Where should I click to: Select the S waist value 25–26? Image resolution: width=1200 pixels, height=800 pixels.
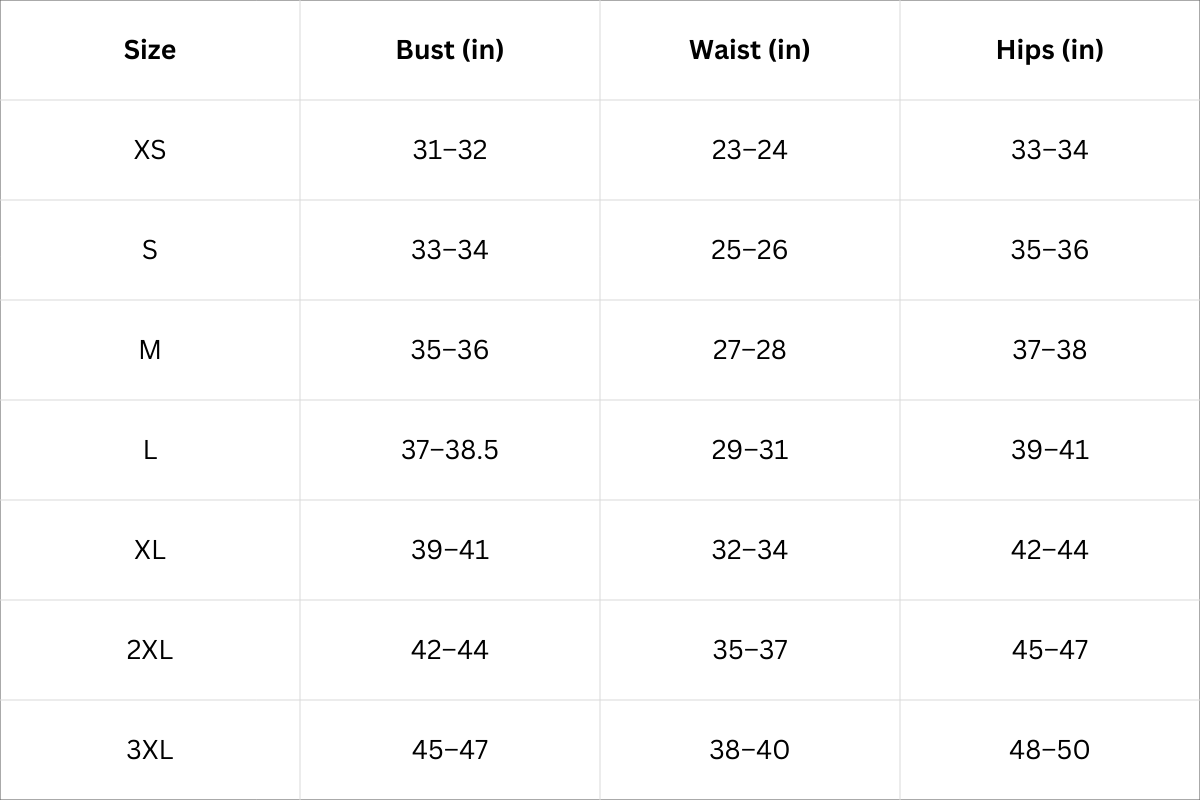pos(750,250)
